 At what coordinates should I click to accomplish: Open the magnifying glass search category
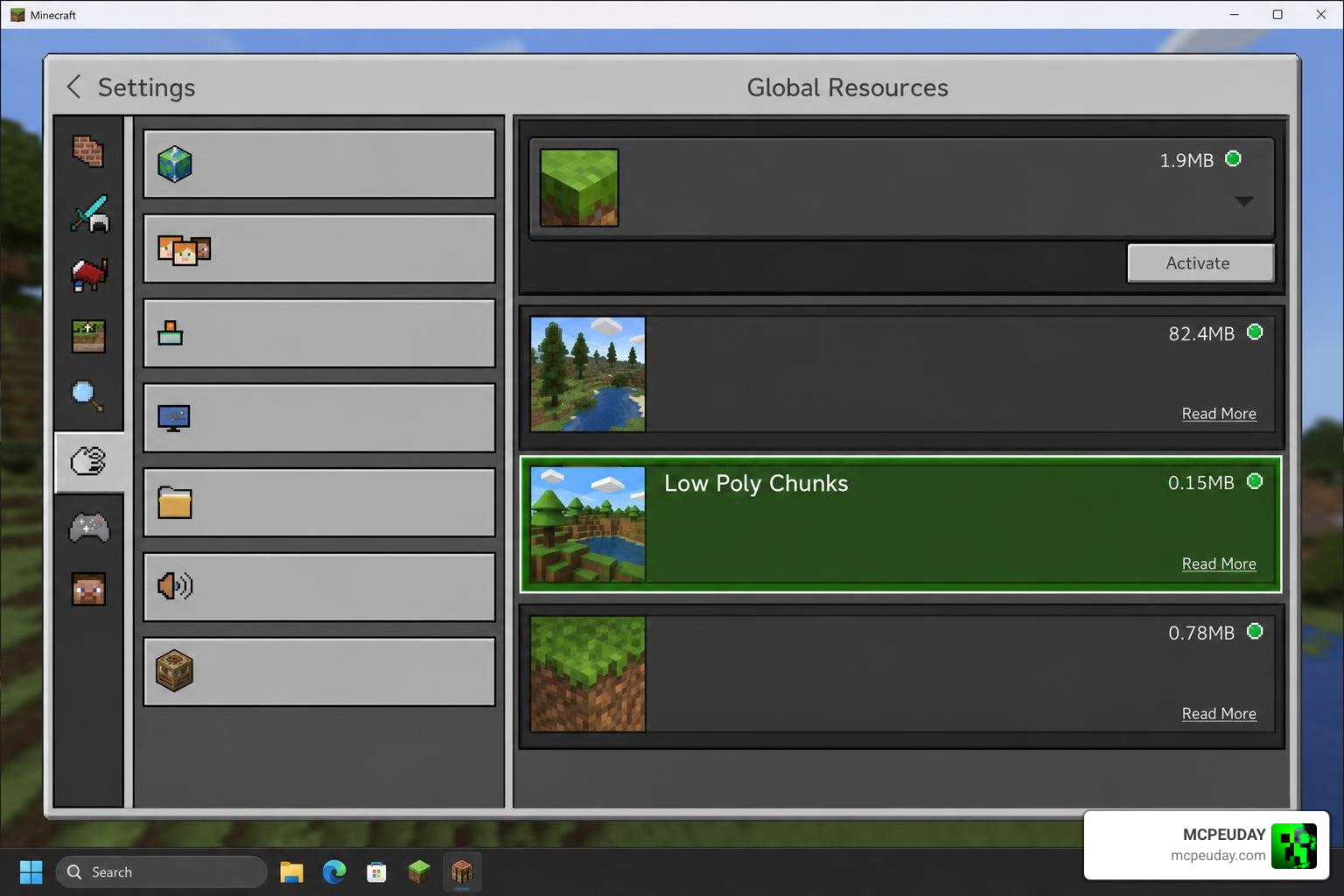tap(88, 396)
